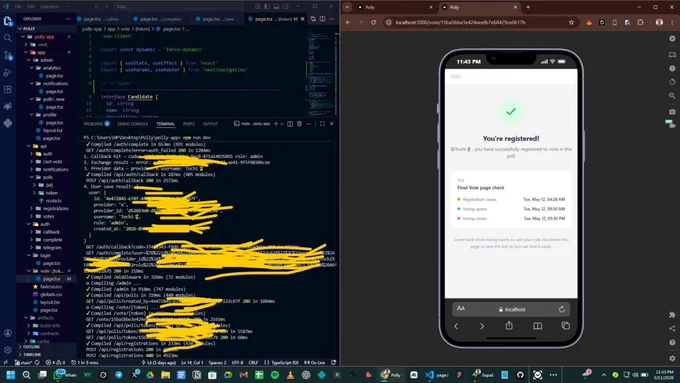This screenshot has width=680, height=383.
Task: Open Chrome extensions puzzle icon
Action: pyautogui.click(x=641, y=22)
